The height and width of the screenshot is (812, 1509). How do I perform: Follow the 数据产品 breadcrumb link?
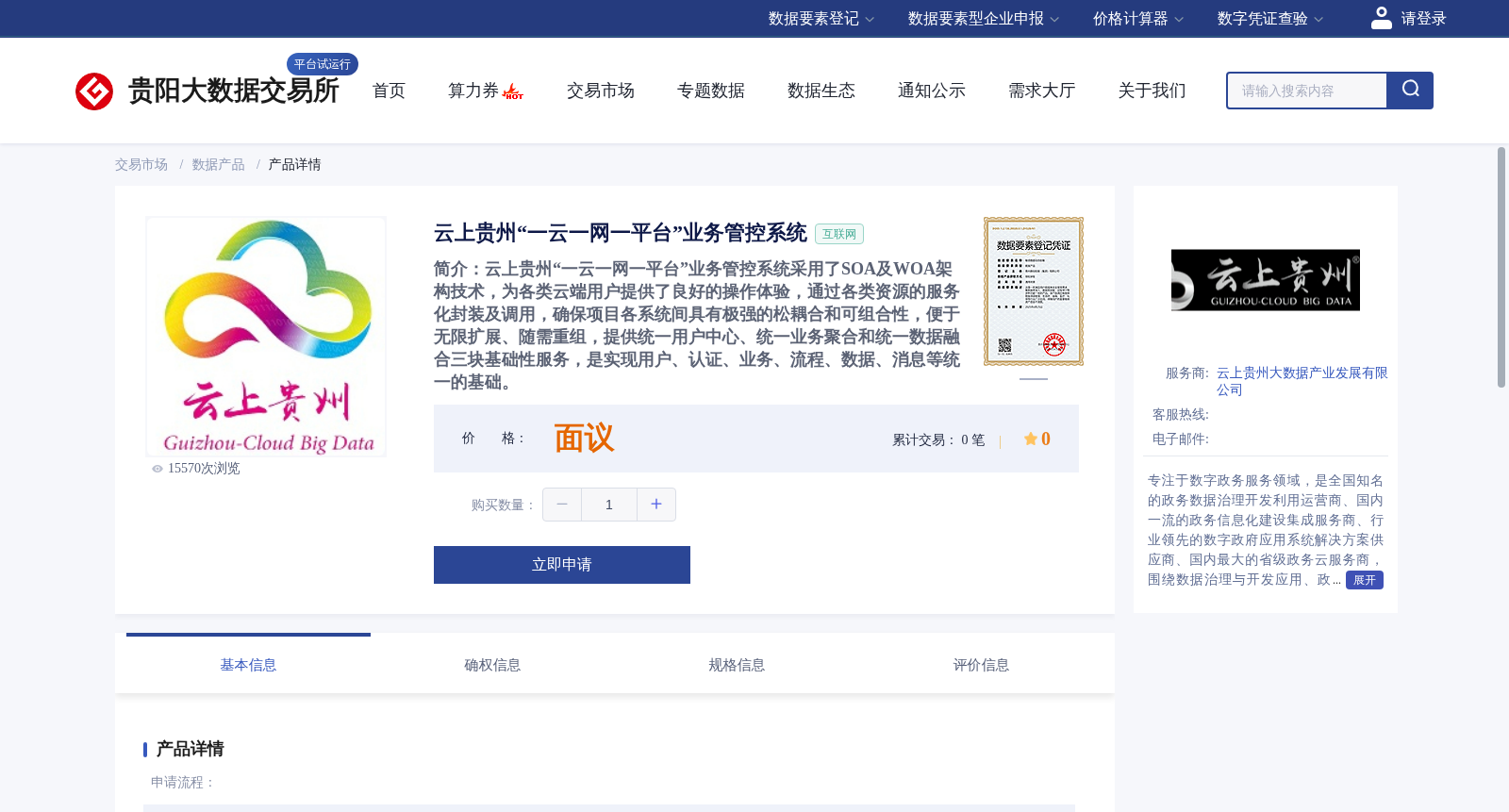[219, 165]
